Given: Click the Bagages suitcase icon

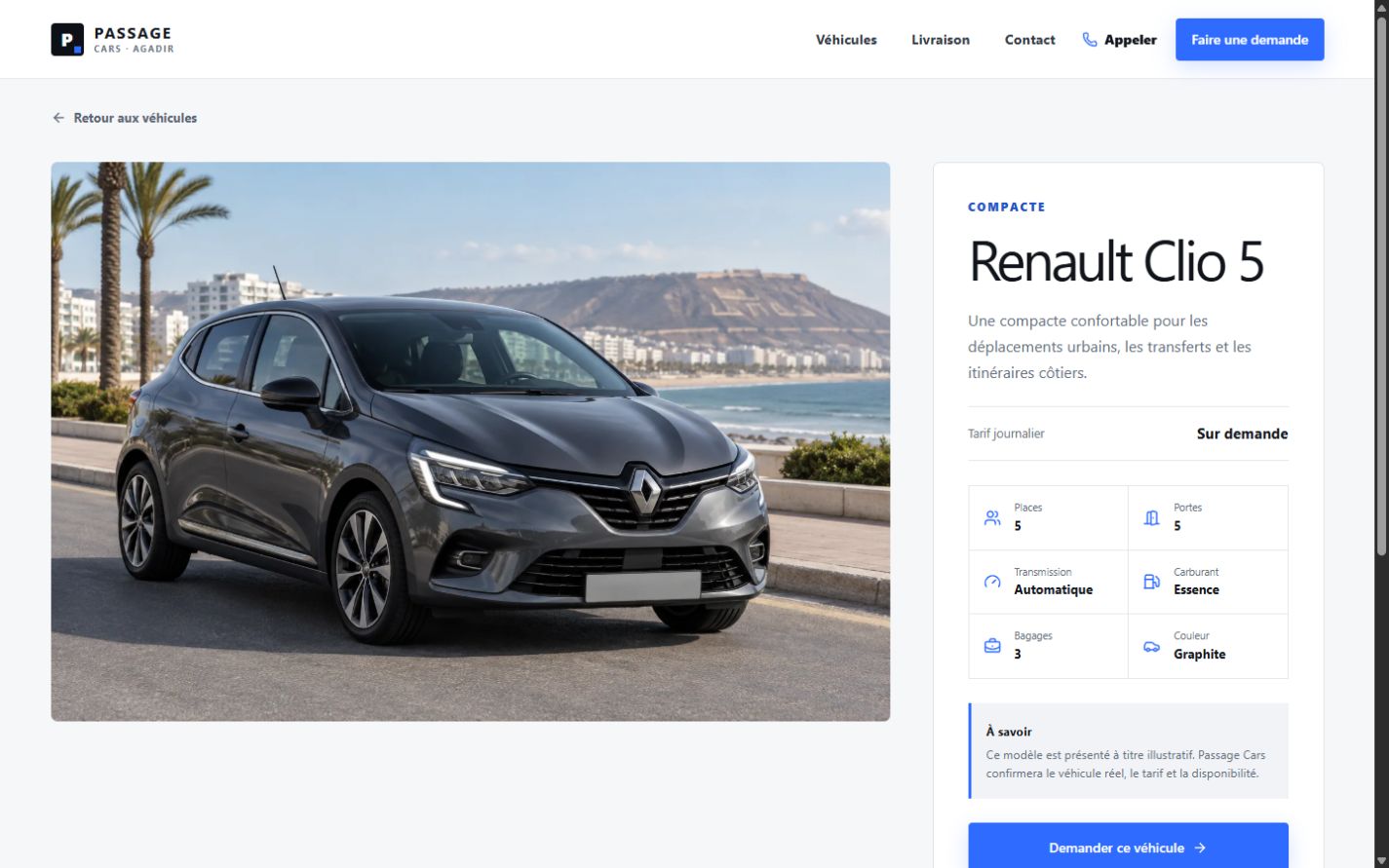Looking at the screenshot, I should pos(992,646).
